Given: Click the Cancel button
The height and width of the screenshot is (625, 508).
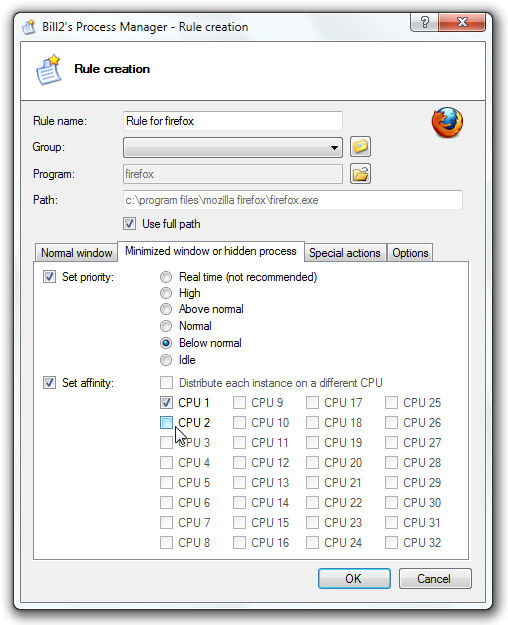Looking at the screenshot, I should pos(435,578).
